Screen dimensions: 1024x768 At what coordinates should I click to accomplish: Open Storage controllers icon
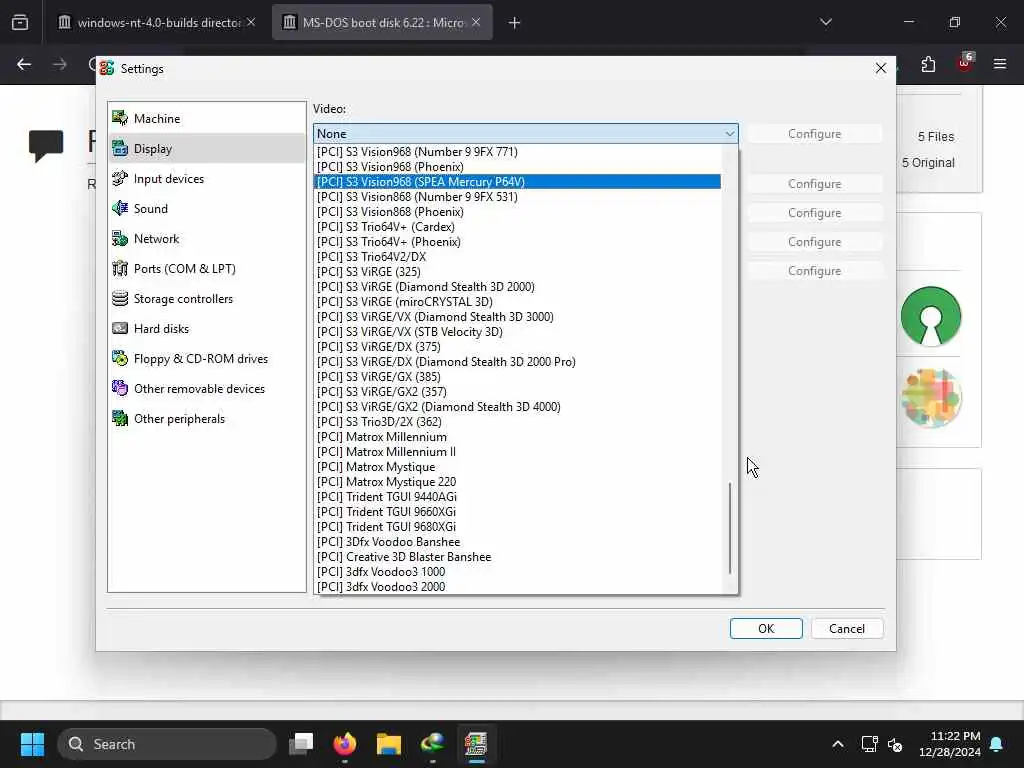(120, 298)
